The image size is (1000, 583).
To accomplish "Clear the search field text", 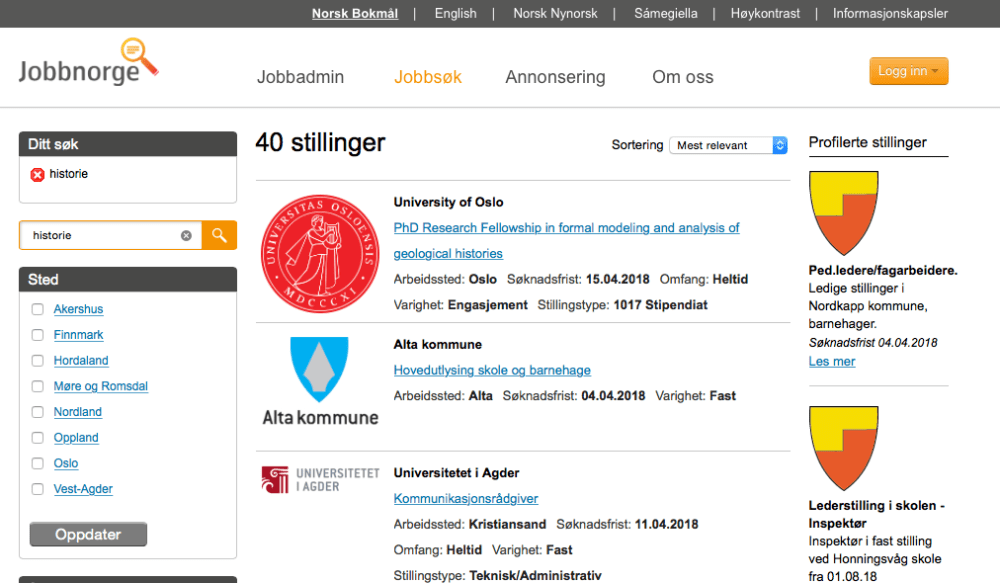I will tap(186, 236).
